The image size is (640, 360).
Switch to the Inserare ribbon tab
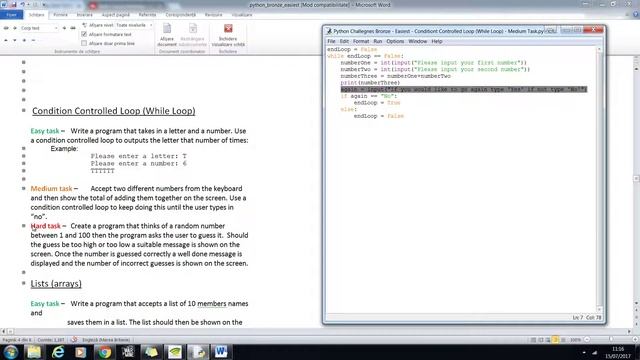click(x=84, y=15)
